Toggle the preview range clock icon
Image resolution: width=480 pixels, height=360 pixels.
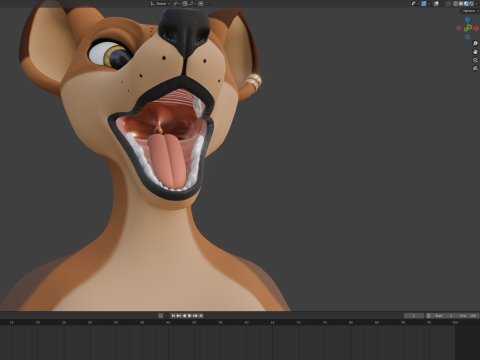click(429, 316)
